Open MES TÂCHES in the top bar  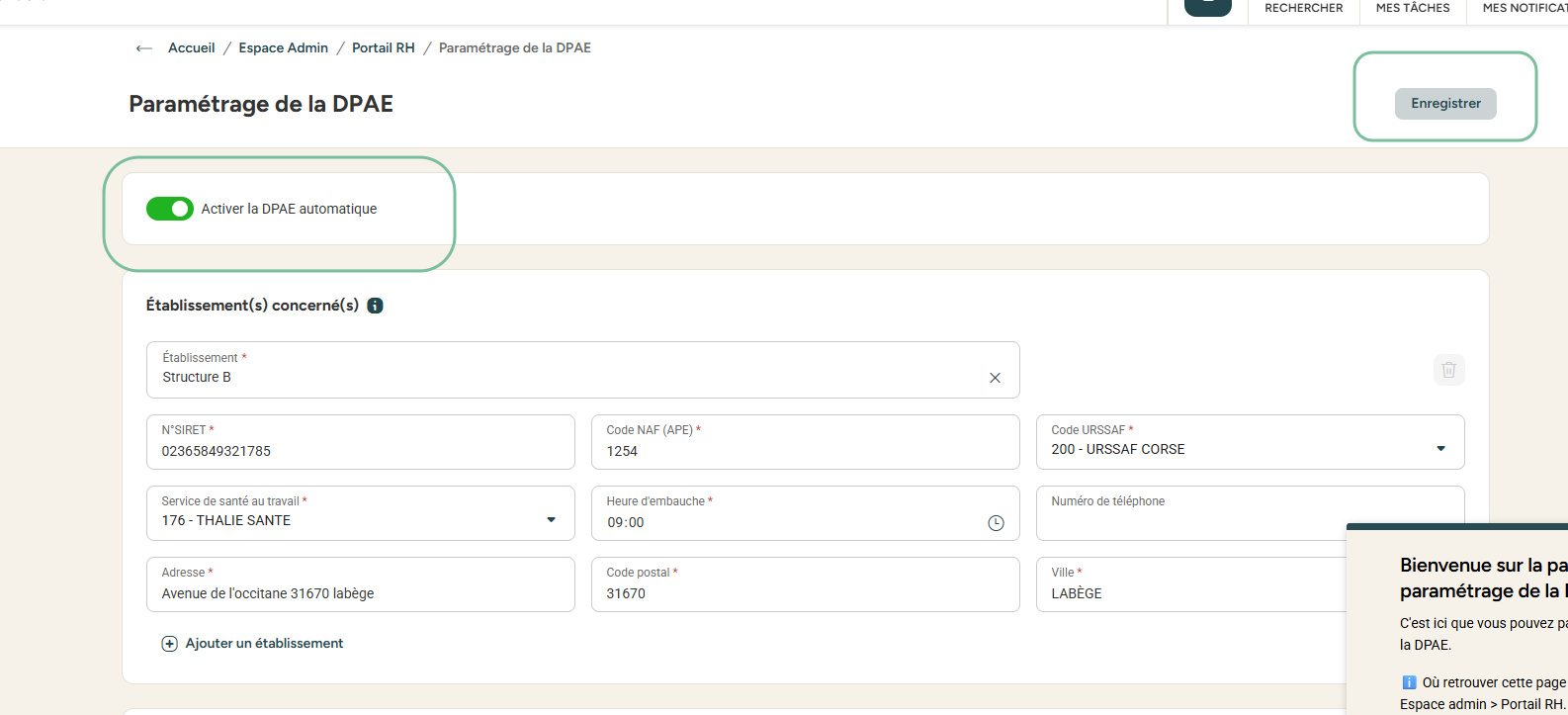point(1412,8)
